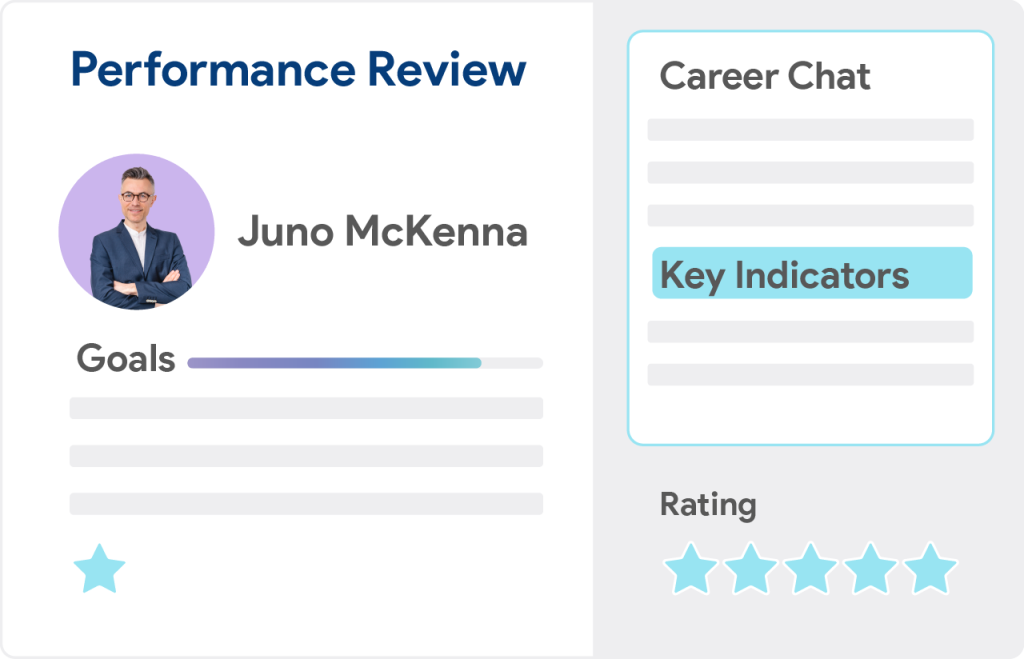
Task: Click the single star below Goals
Action: coord(99,569)
